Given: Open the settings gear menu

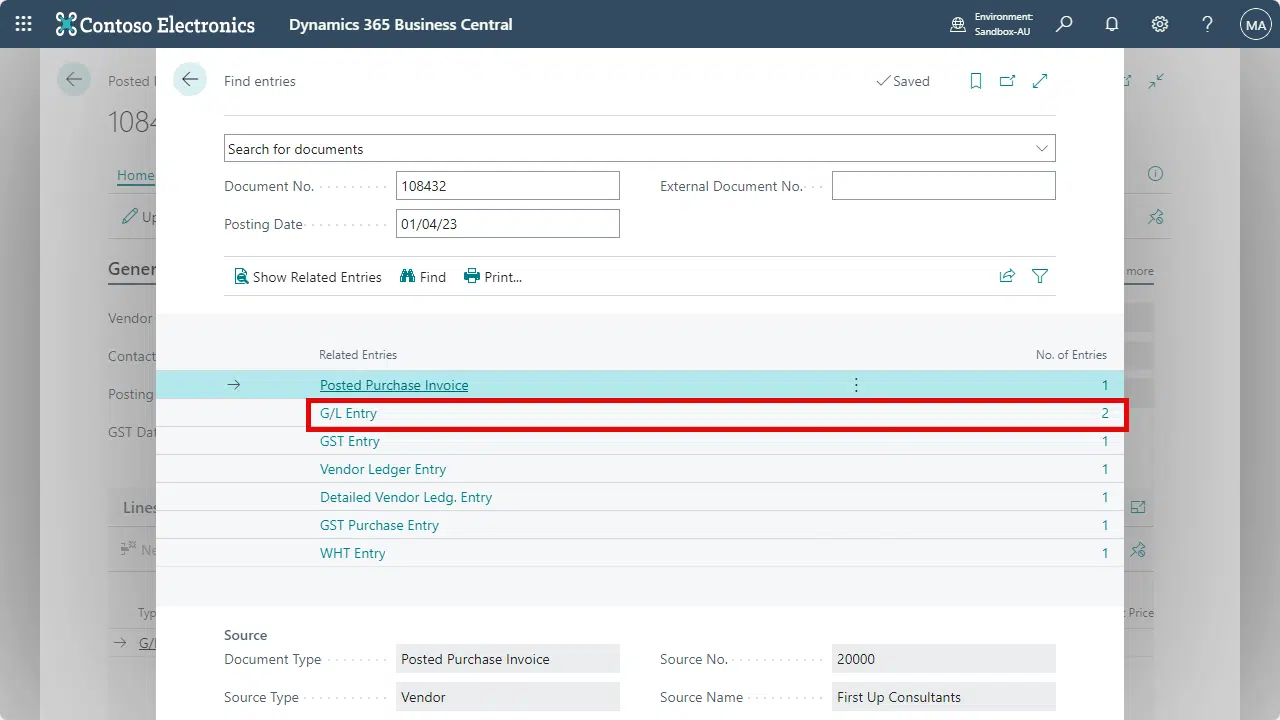Looking at the screenshot, I should [x=1160, y=24].
